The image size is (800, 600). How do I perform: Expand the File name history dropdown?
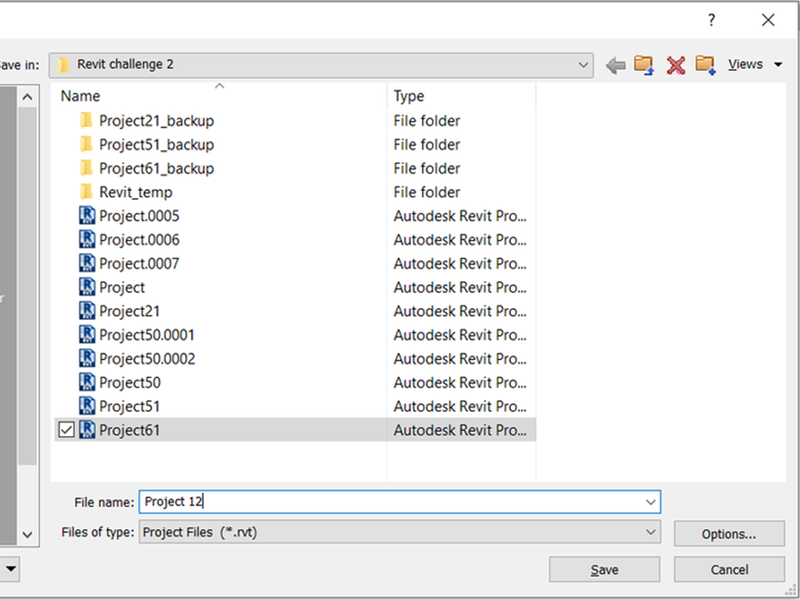651,502
